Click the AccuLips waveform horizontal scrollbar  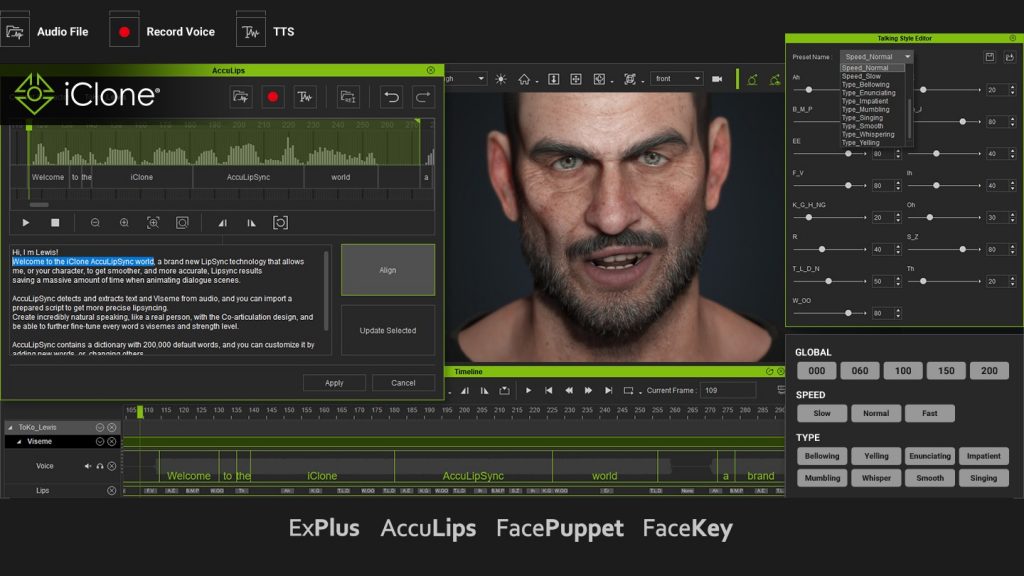tap(39, 204)
